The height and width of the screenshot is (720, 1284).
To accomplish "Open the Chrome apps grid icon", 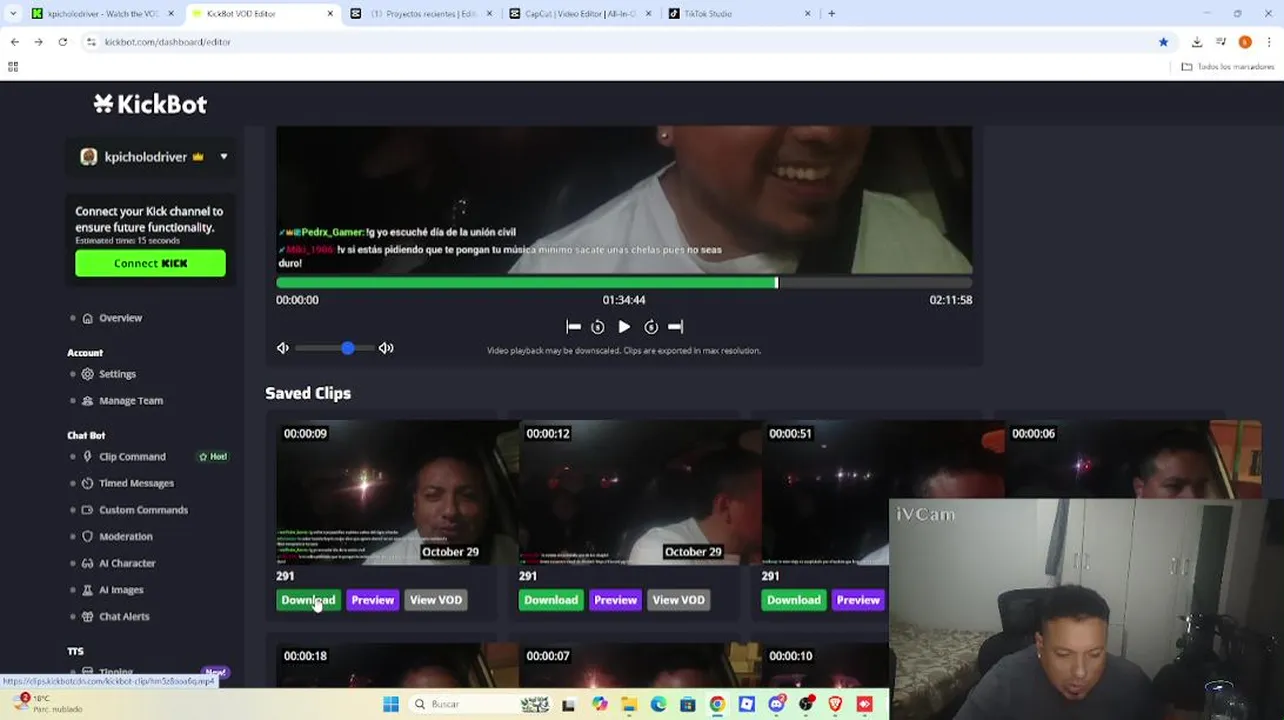I will [13, 67].
